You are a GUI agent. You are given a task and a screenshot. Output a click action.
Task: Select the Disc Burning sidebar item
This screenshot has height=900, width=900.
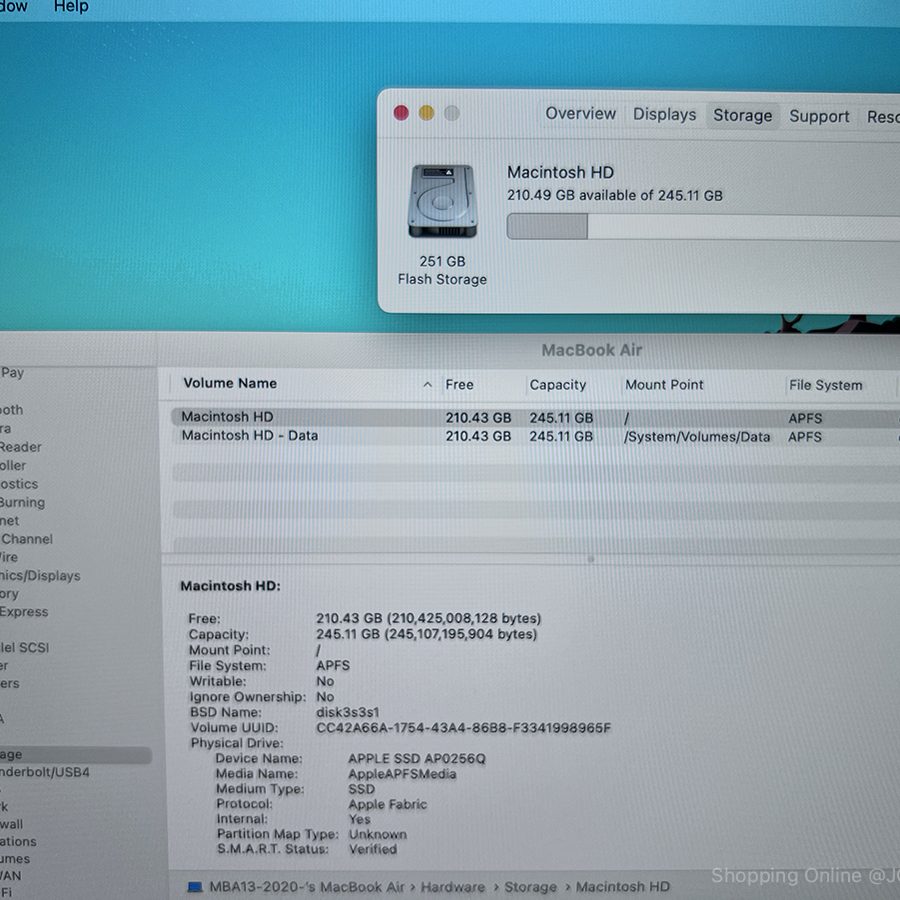22,502
